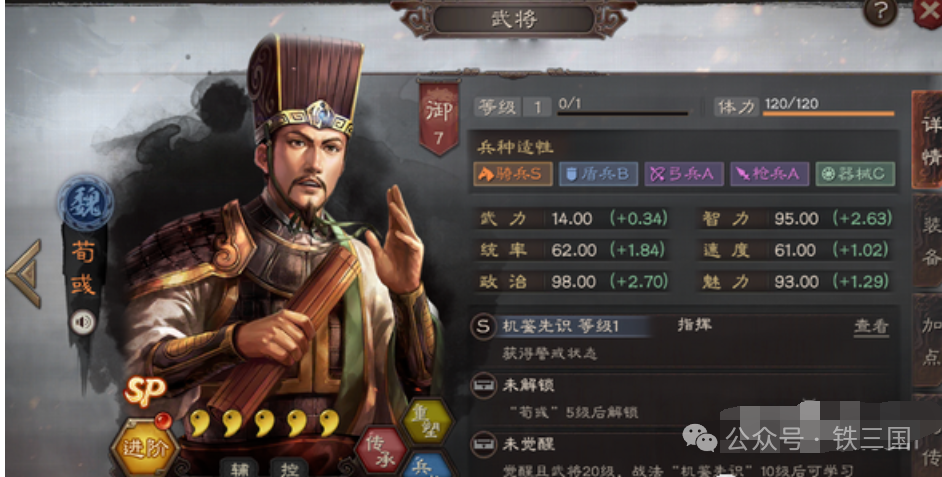Viewport: 942px width, 477px height.
Task: Open the 加点 attribute points tab
Action: point(928,341)
